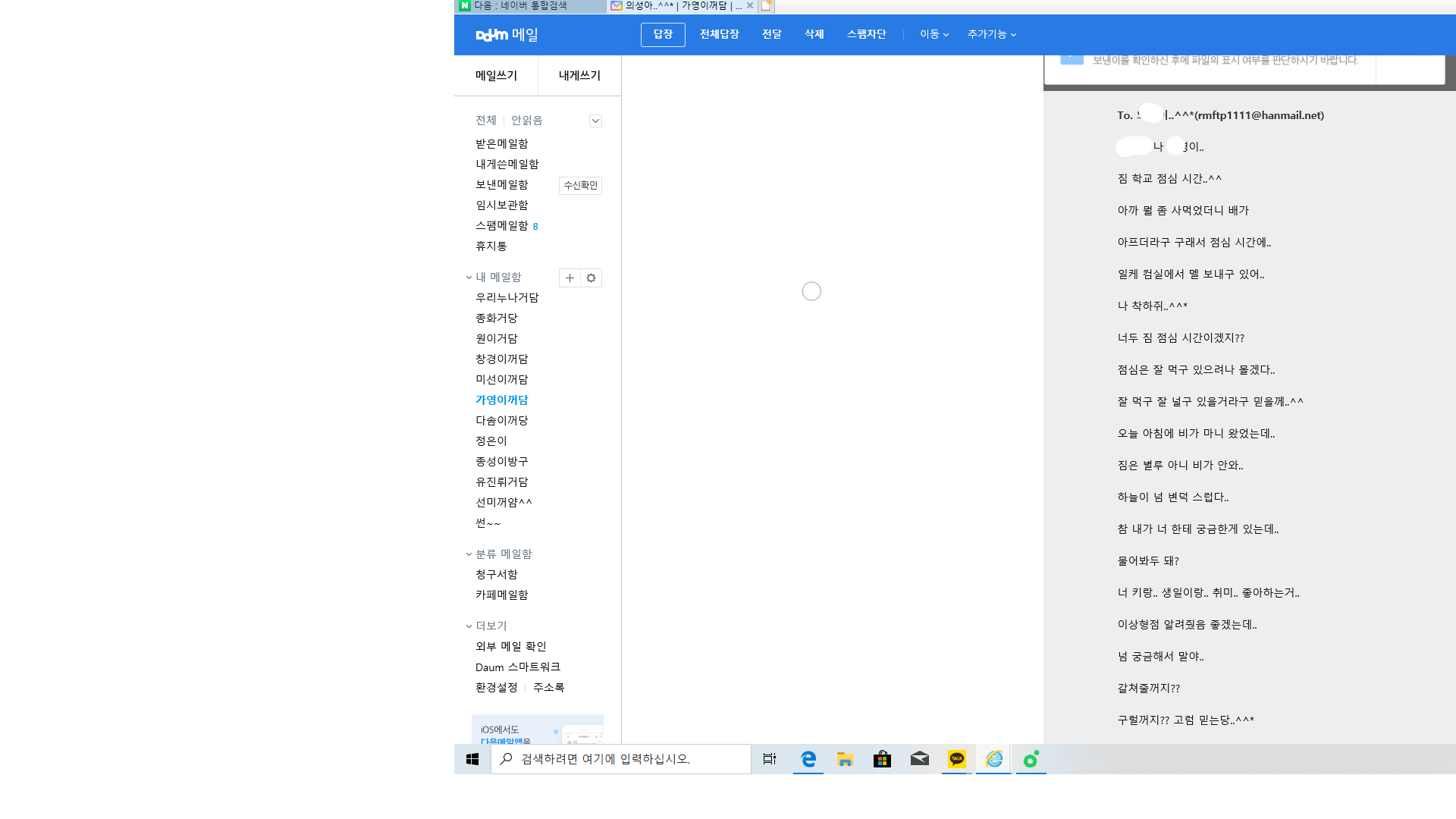Click 전달 forward button
Screen dimensions: 1456x819
point(772,34)
